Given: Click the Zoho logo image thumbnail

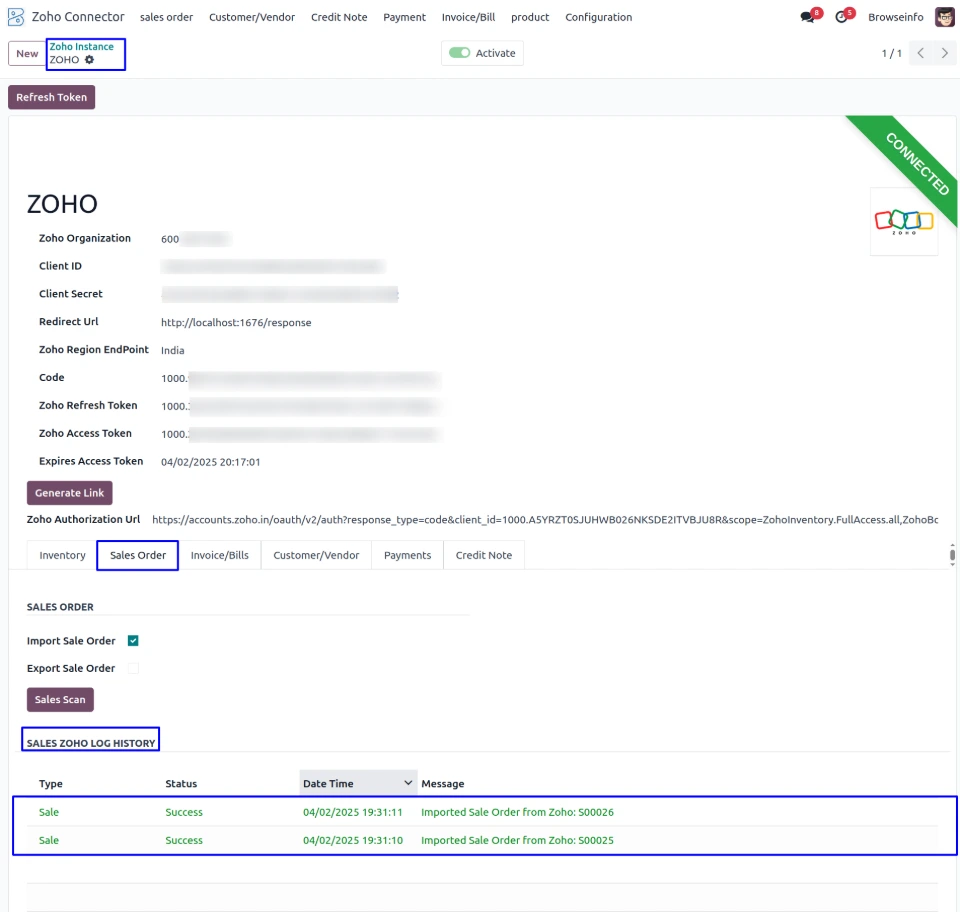Looking at the screenshot, I should coord(904,222).
